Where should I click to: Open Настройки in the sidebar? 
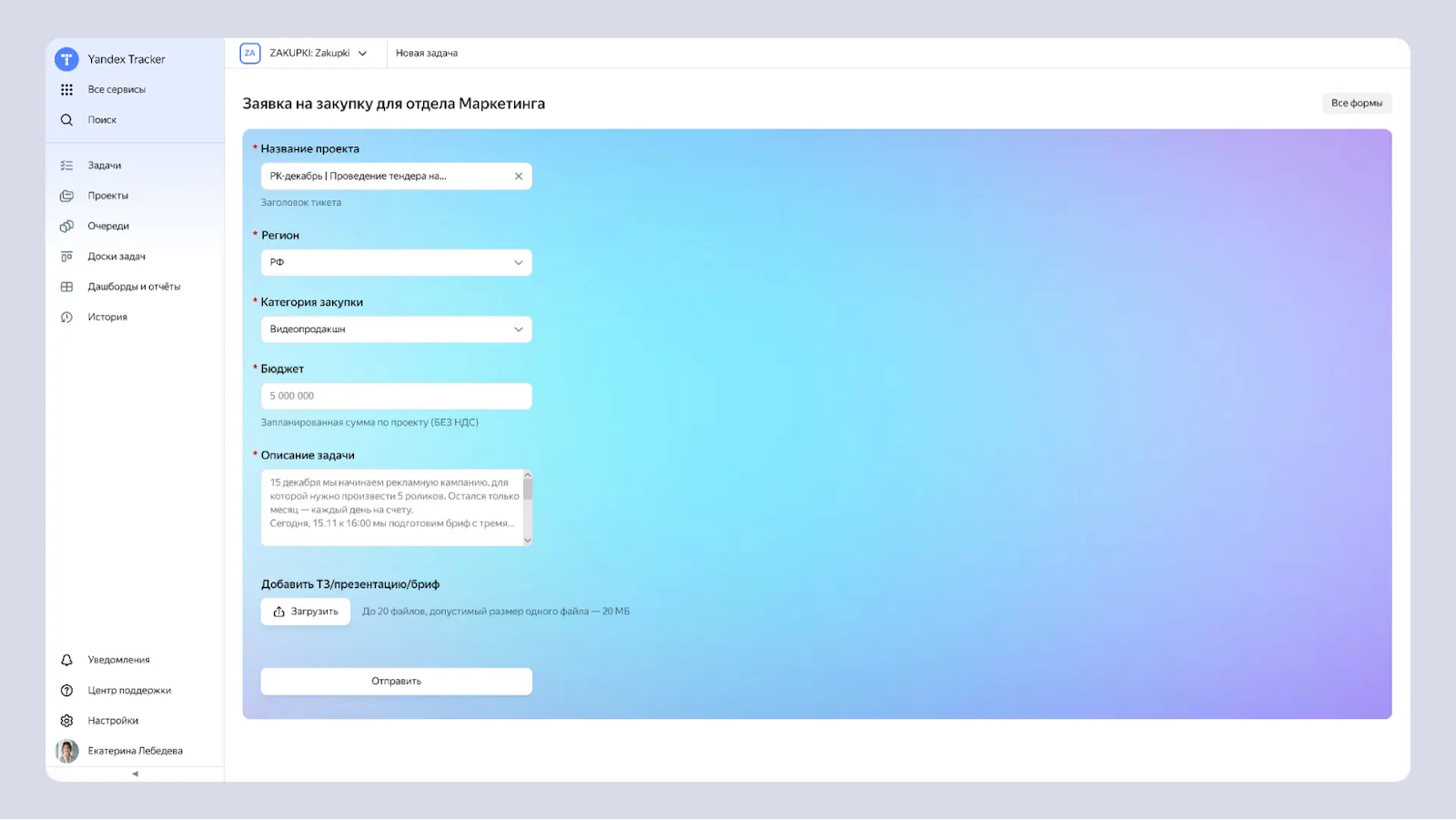[113, 721]
